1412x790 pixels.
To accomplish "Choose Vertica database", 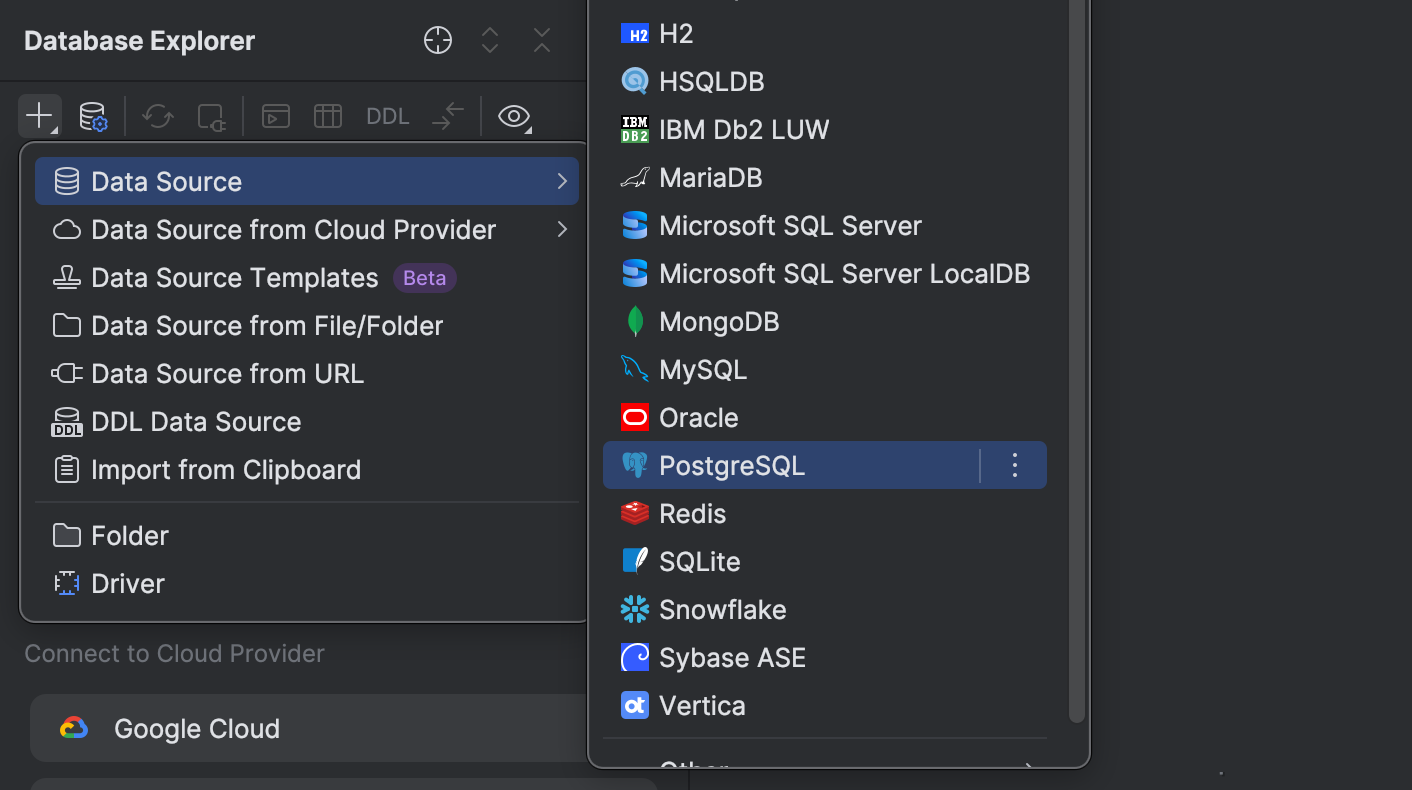I will click(825, 705).
